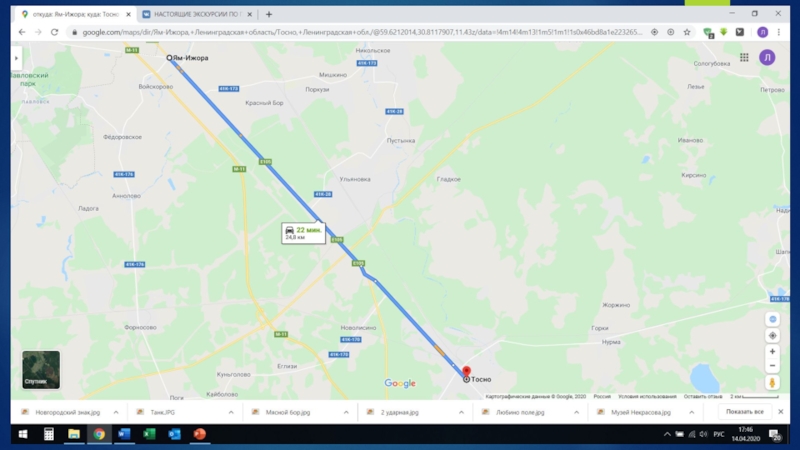Zoom out the map
The width and height of the screenshot is (800, 450).
[772, 366]
